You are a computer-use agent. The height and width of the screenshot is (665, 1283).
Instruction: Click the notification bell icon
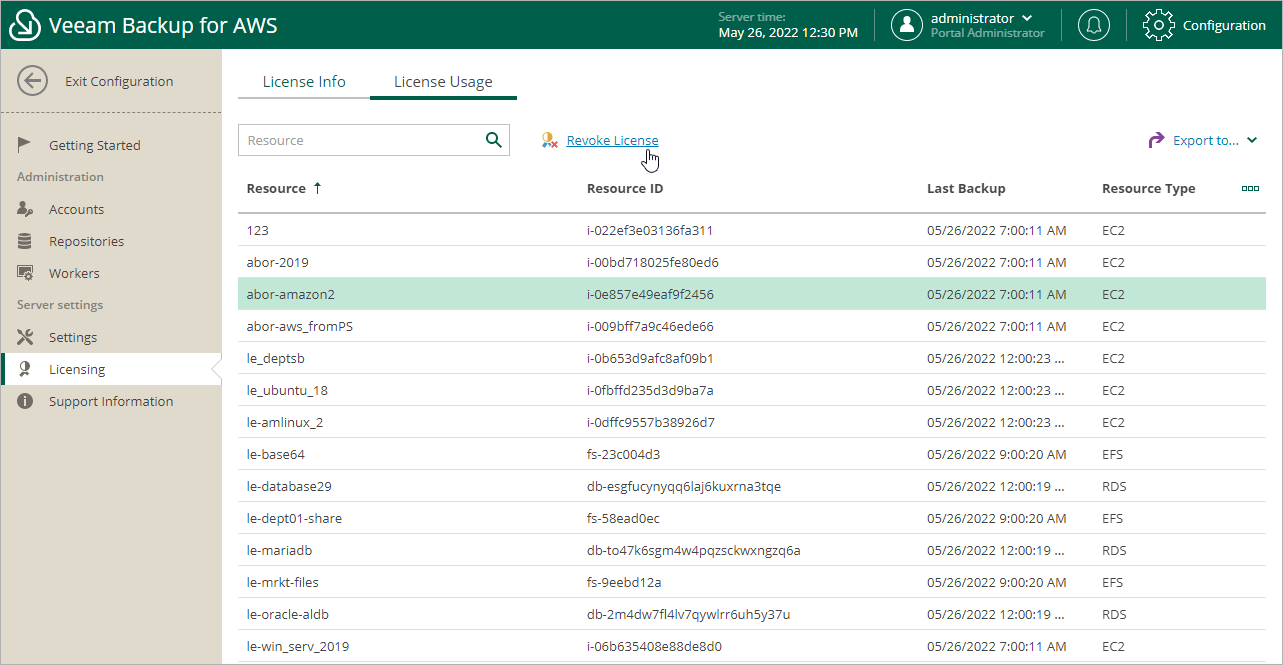(1094, 25)
